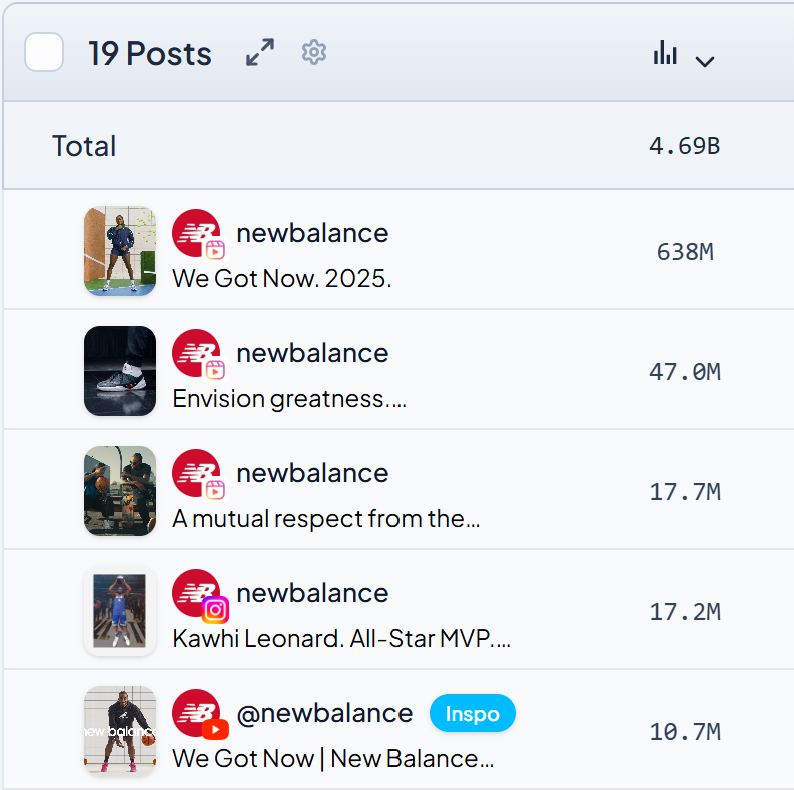Select the caption 'A mutual respect from the...'

pos(326,519)
